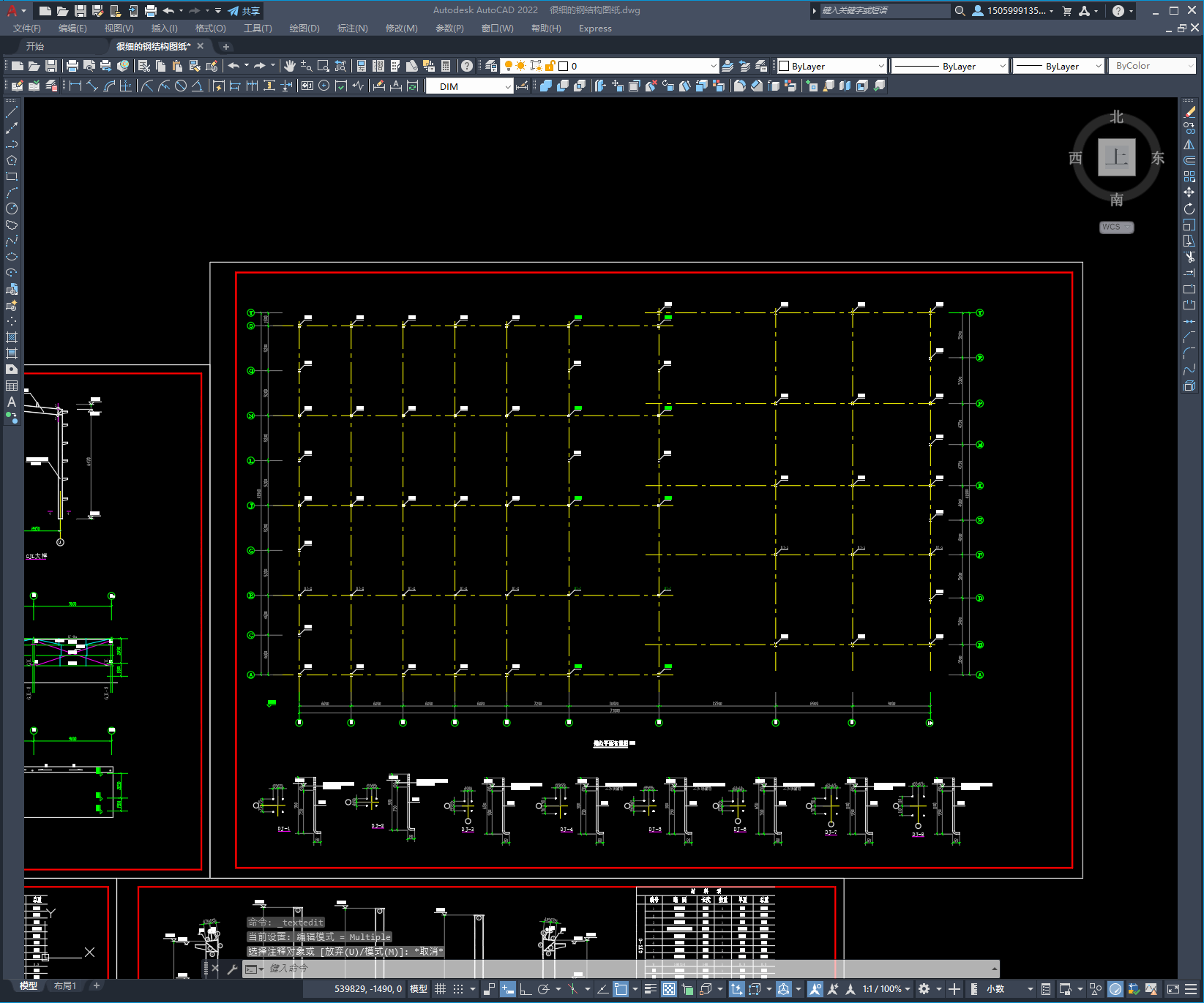Click the Undo arrow in standard toolbar
Screen dimensions: 1204x1003
[x=233, y=66]
